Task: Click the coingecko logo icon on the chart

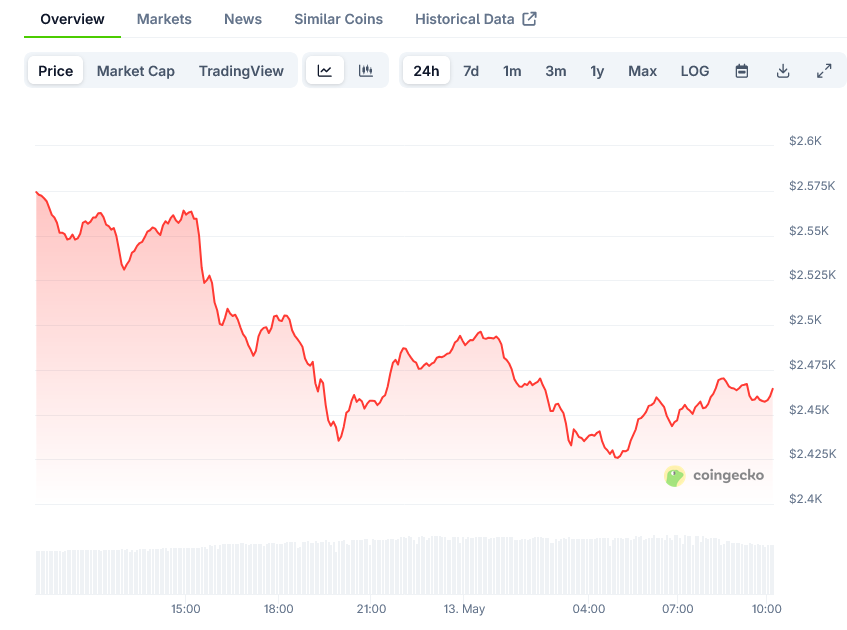Action: 677,476
